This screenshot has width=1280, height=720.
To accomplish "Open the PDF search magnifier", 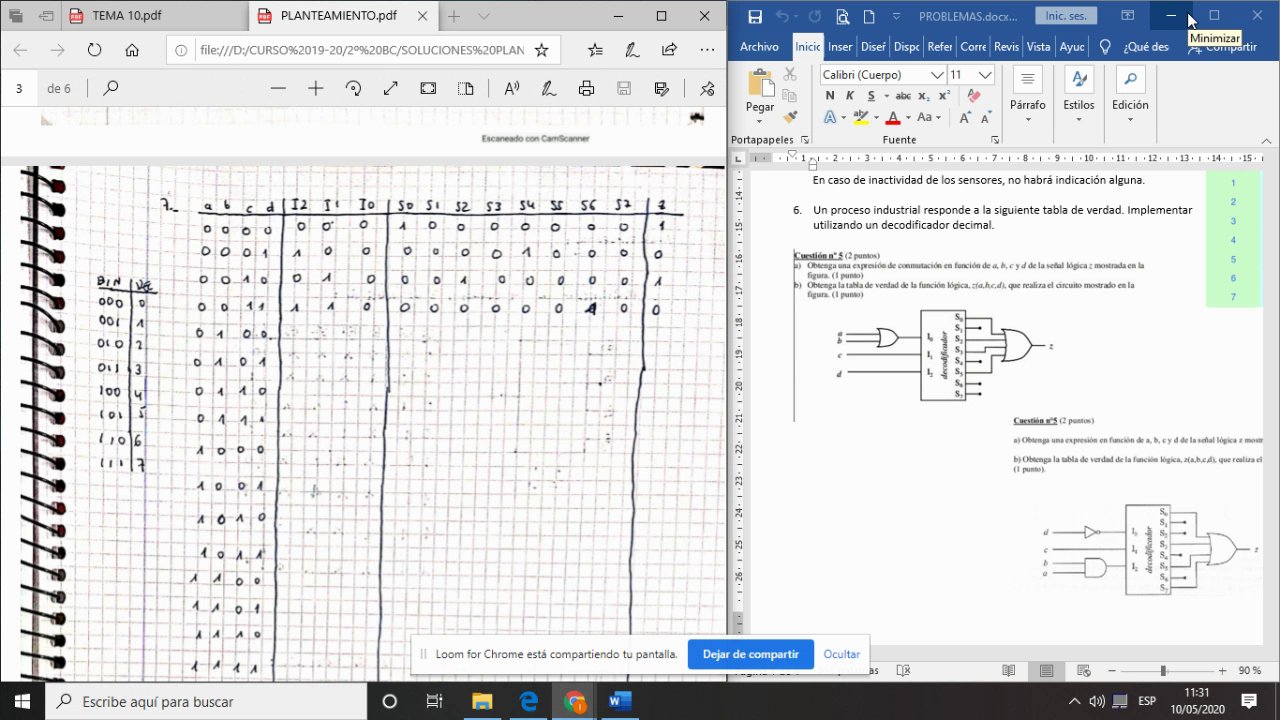I will coord(111,88).
